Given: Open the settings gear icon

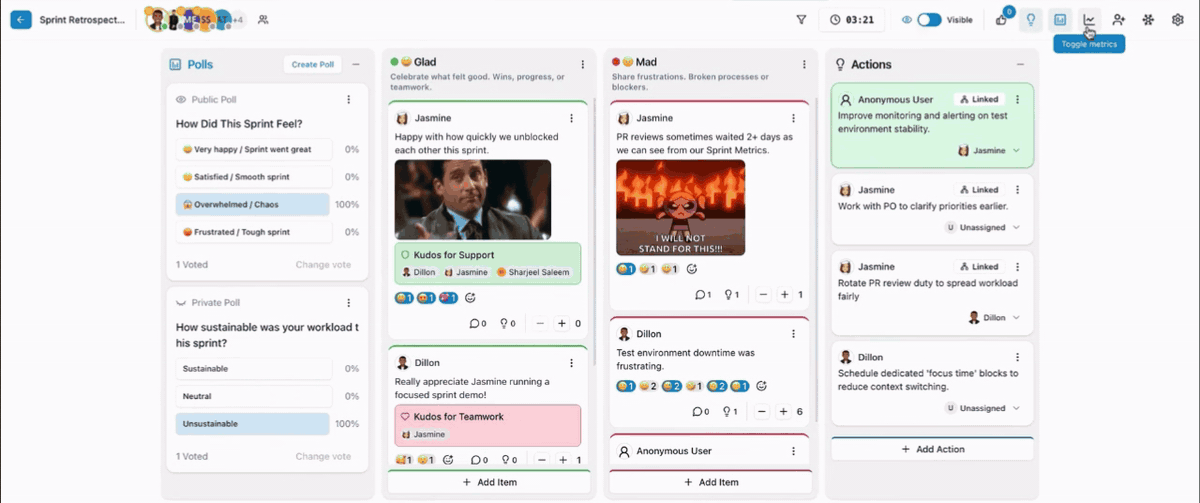Looking at the screenshot, I should coord(1177,19).
